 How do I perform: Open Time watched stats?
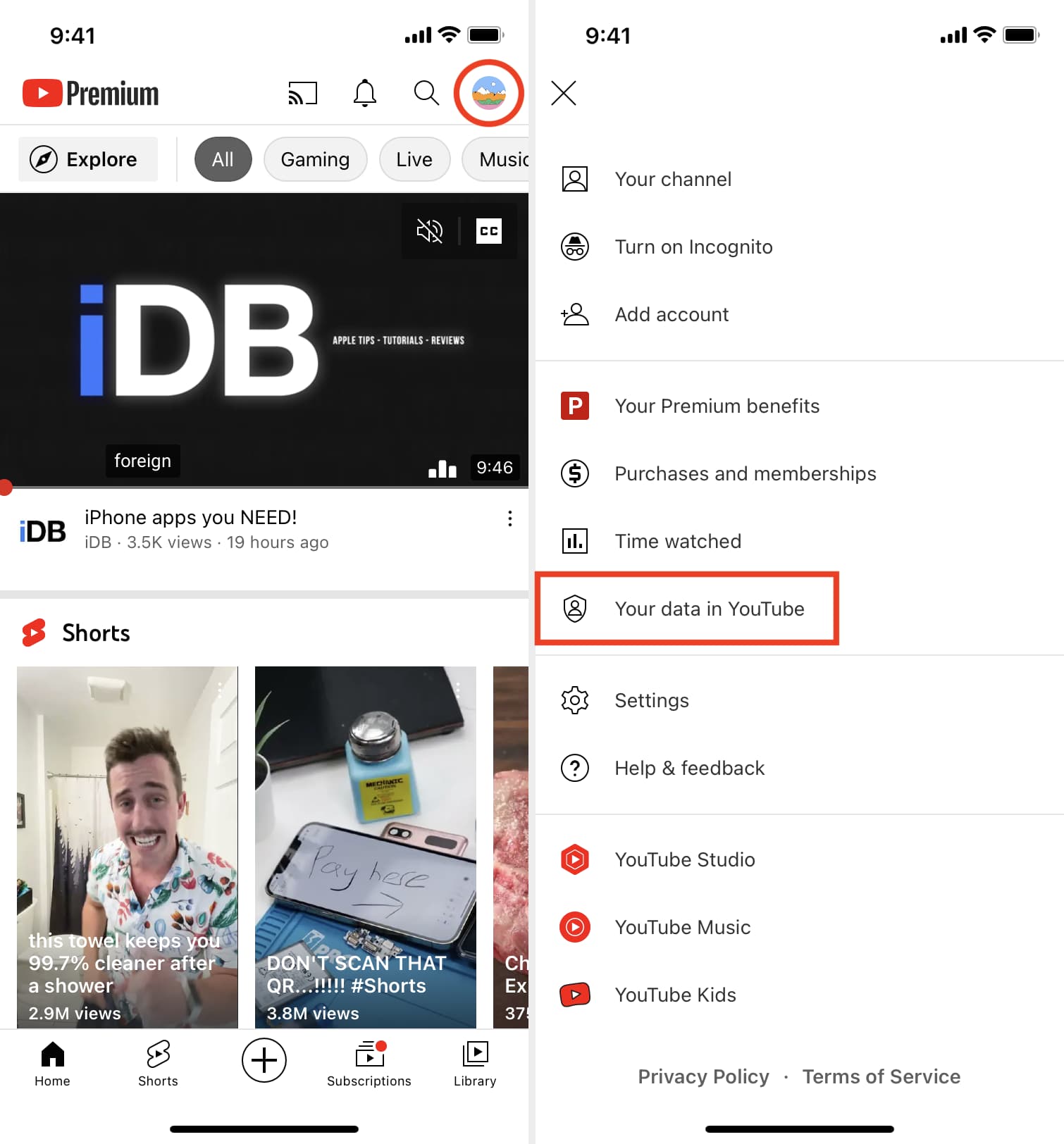point(800,541)
